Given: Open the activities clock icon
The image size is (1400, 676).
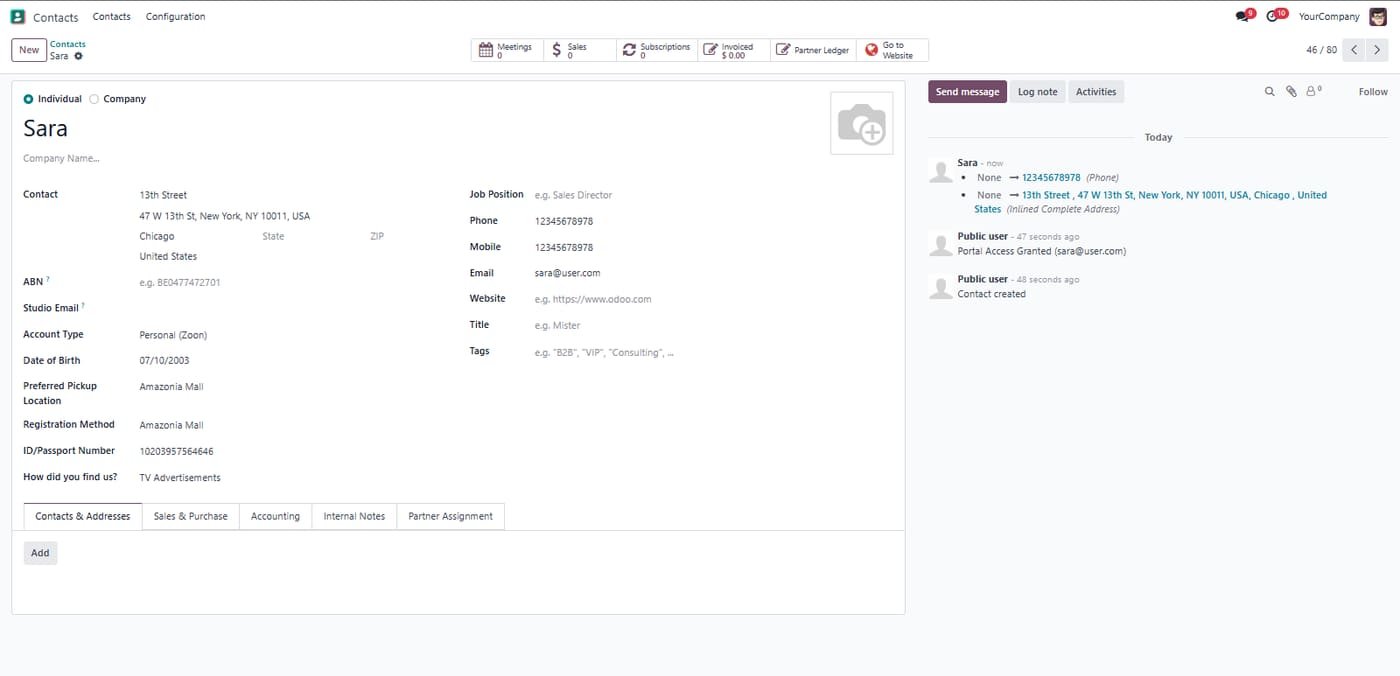Looking at the screenshot, I should 1274,16.
